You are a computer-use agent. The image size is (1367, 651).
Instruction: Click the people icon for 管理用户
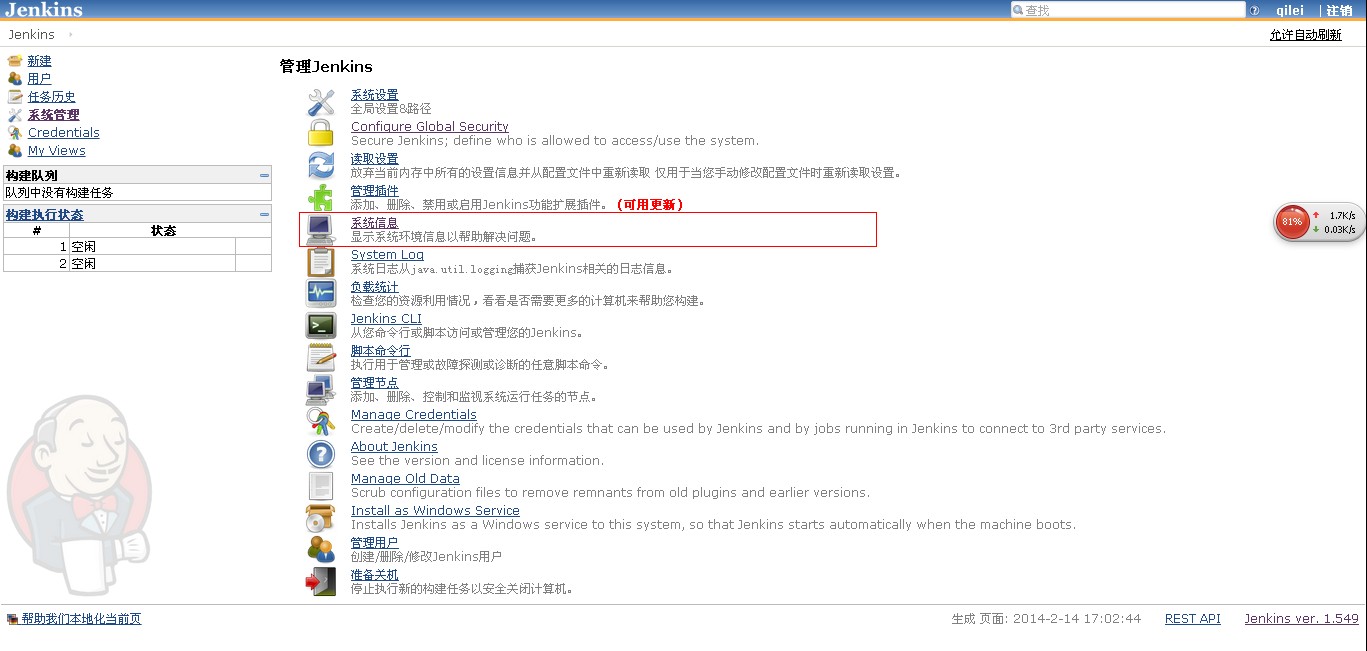click(x=321, y=550)
